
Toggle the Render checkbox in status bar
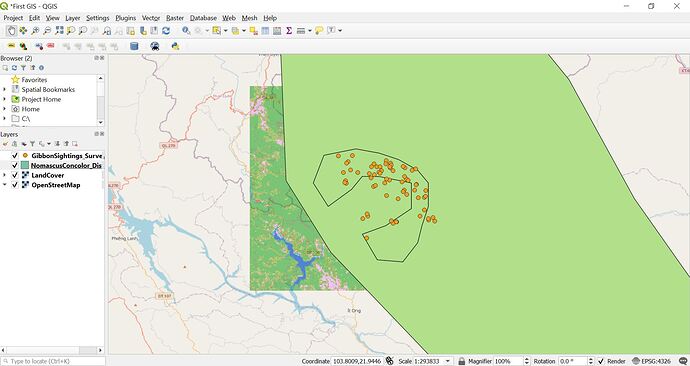click(x=601, y=361)
